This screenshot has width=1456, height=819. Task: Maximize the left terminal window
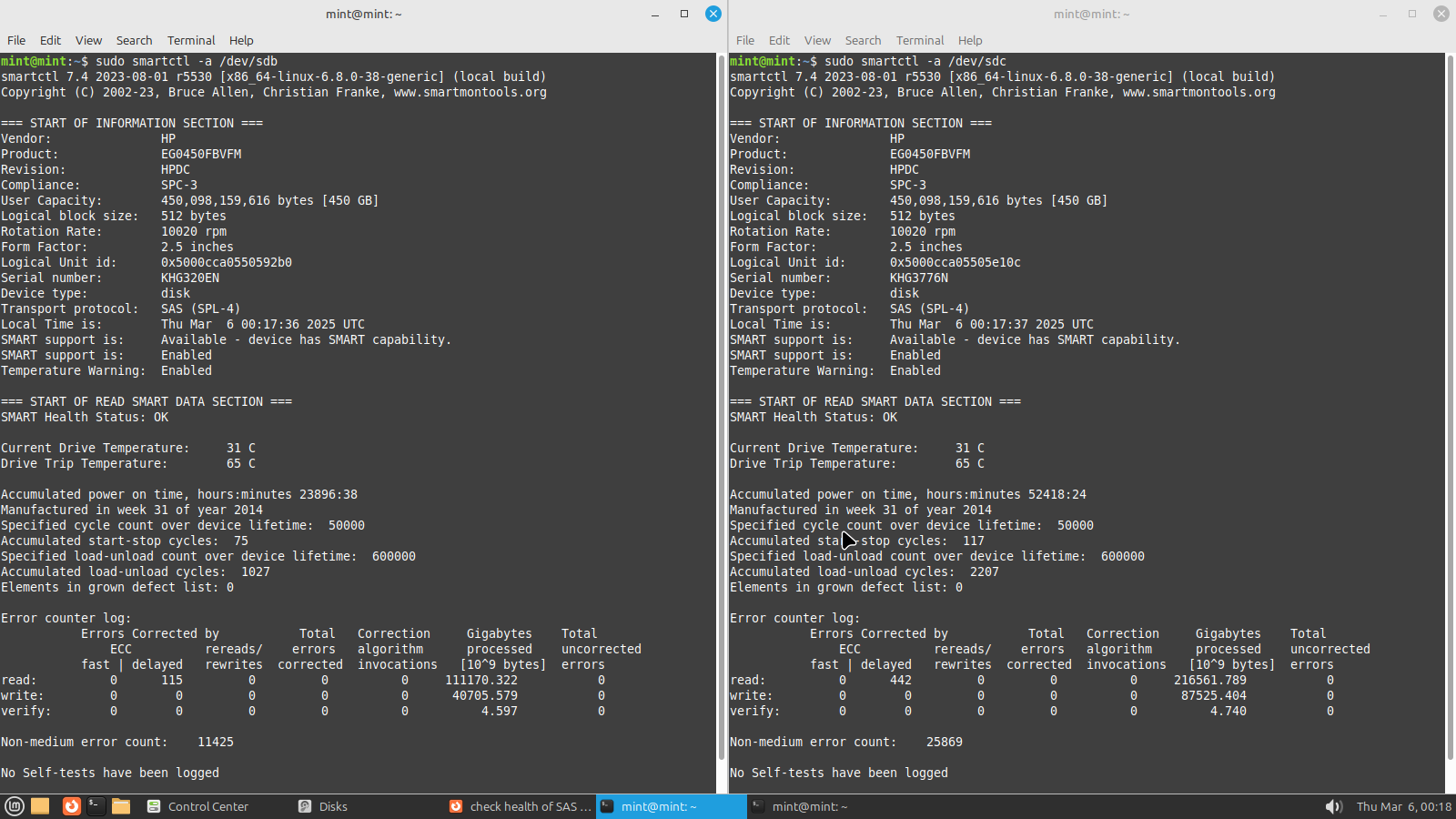coord(684,14)
